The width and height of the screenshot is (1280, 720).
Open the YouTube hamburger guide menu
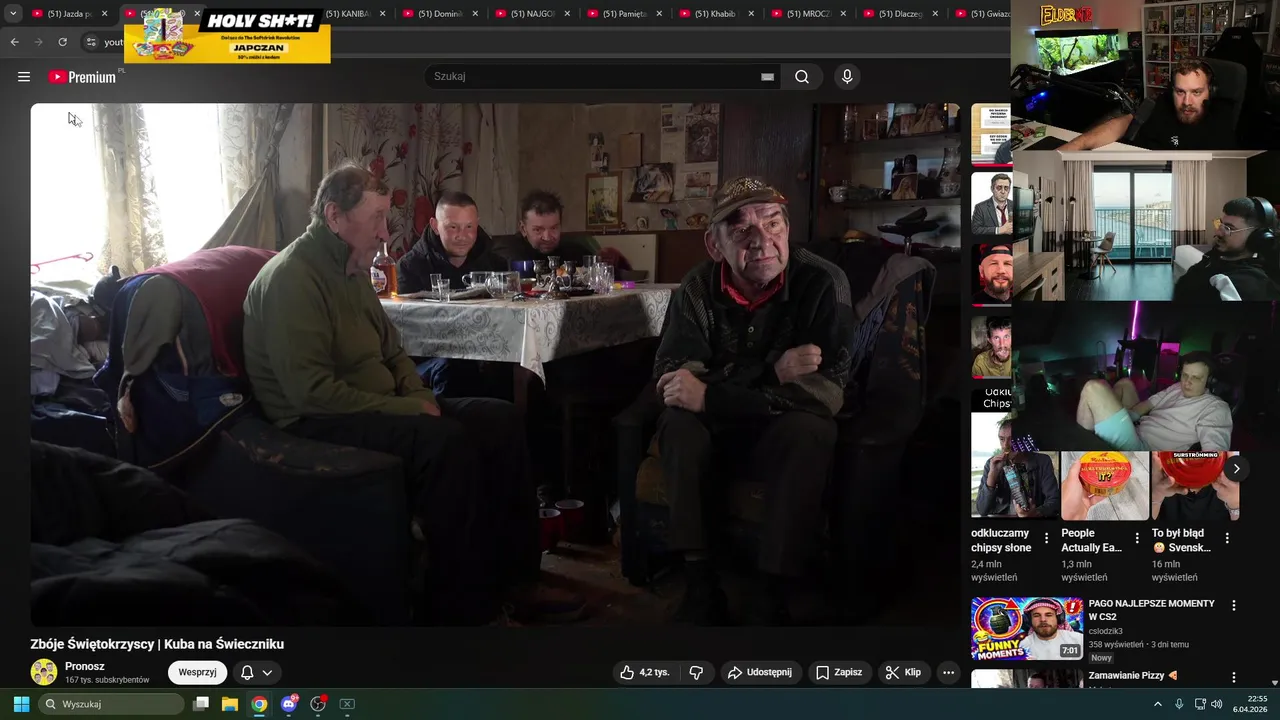[24, 77]
